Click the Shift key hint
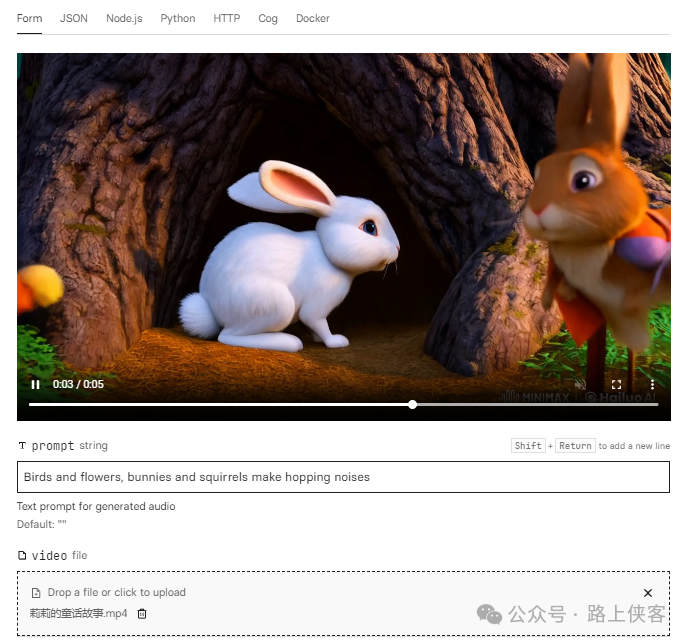Viewport: 688px width, 642px height. point(528,445)
